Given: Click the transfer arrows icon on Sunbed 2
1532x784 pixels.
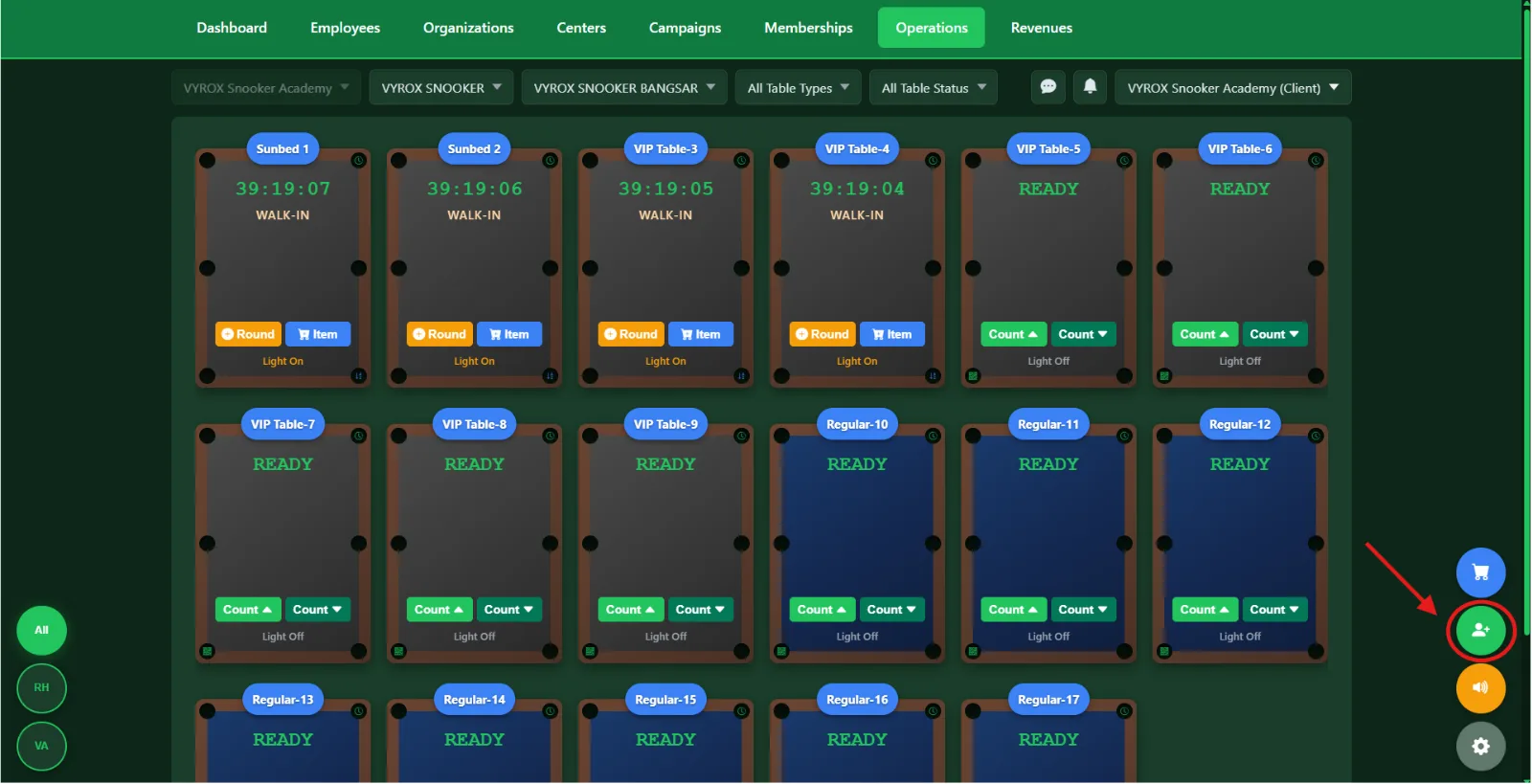Looking at the screenshot, I should point(550,376).
